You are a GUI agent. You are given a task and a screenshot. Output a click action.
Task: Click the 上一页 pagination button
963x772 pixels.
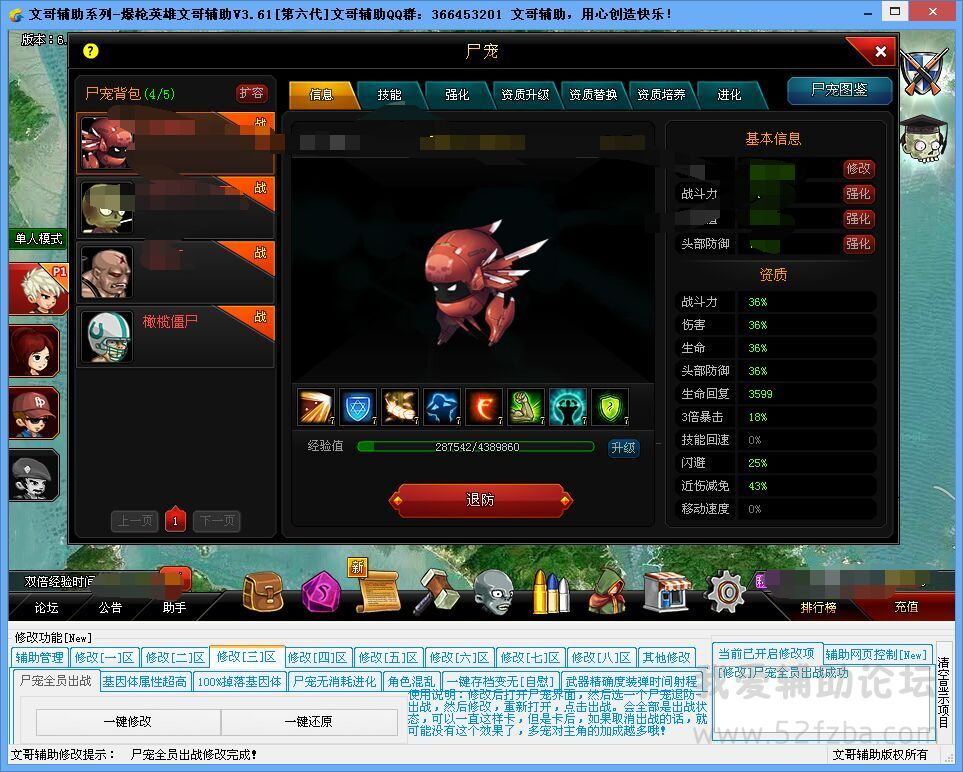click(x=135, y=521)
